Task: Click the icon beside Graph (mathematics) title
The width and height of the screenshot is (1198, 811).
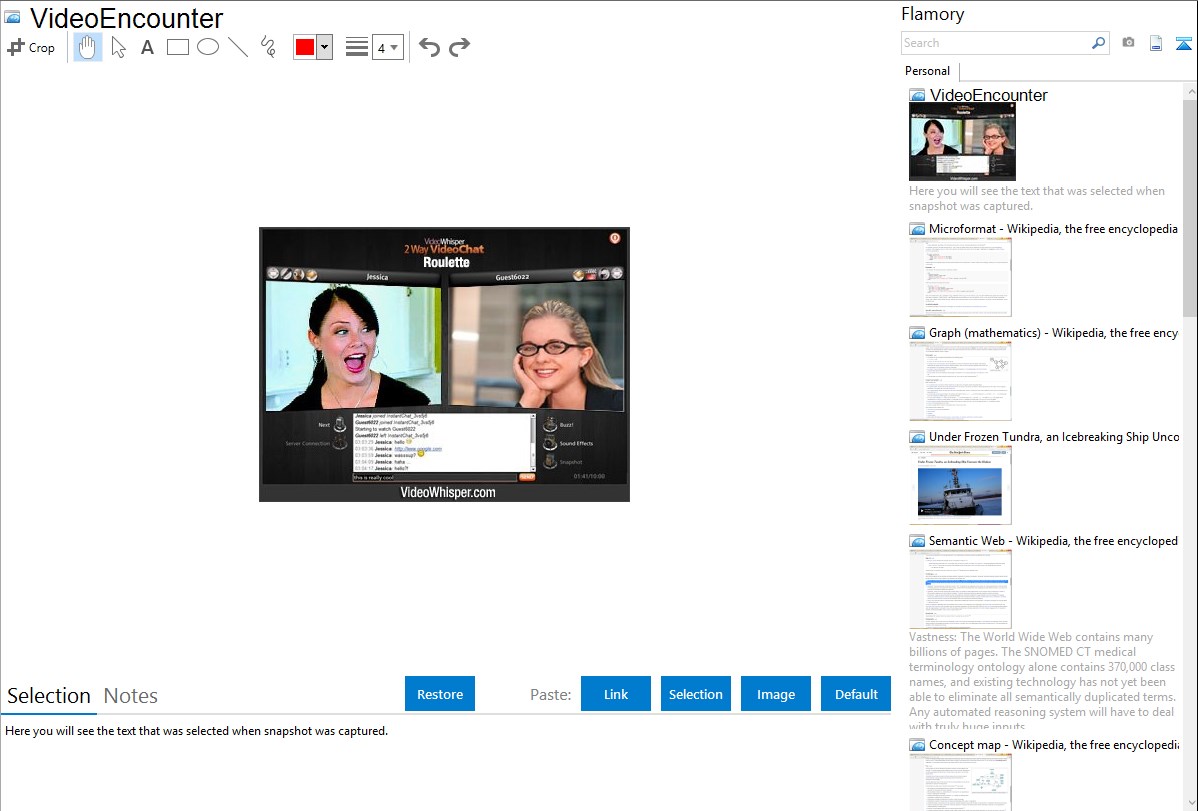Action: [x=917, y=333]
